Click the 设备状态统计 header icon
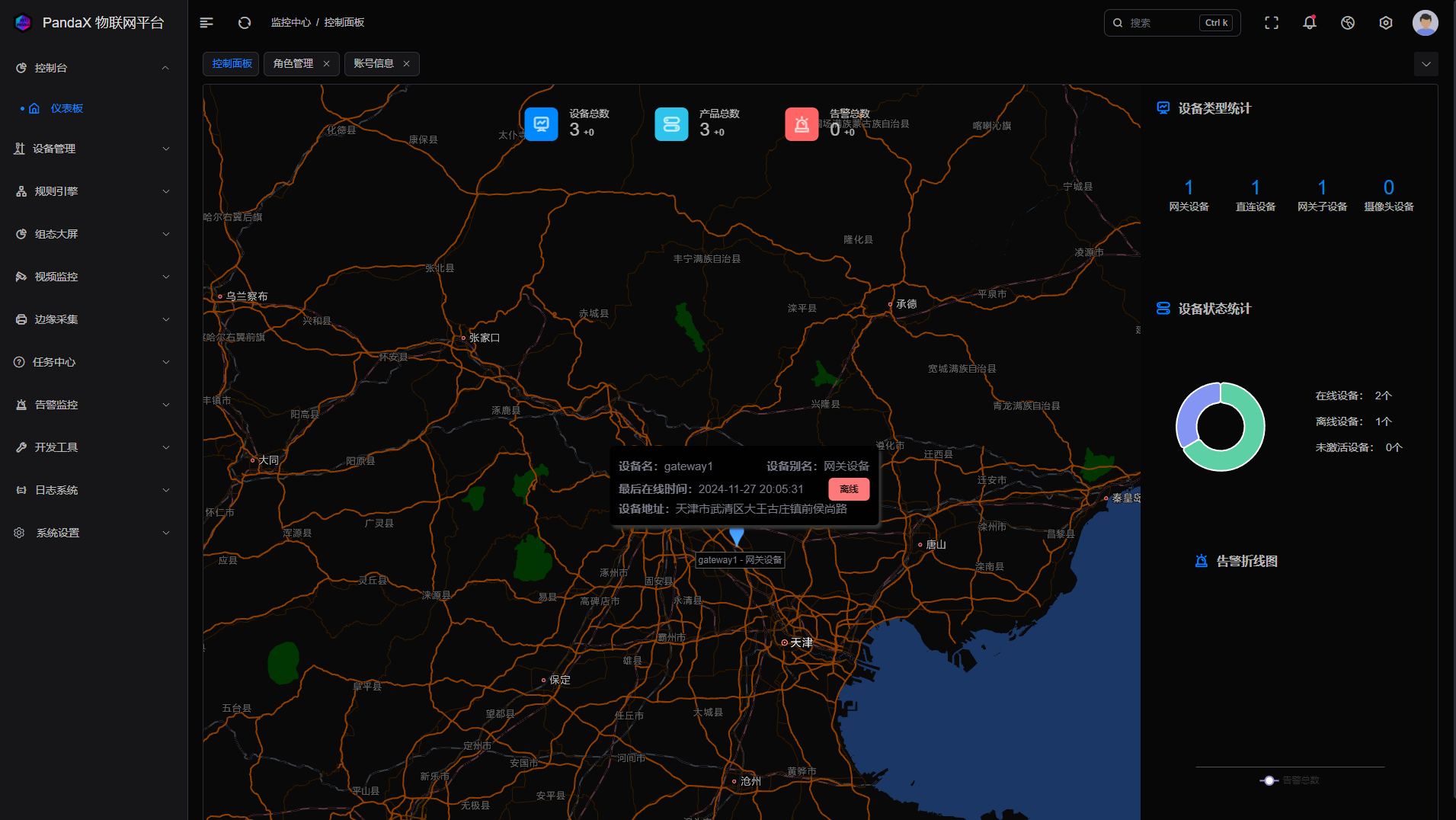The image size is (1456, 820). coord(1163,309)
